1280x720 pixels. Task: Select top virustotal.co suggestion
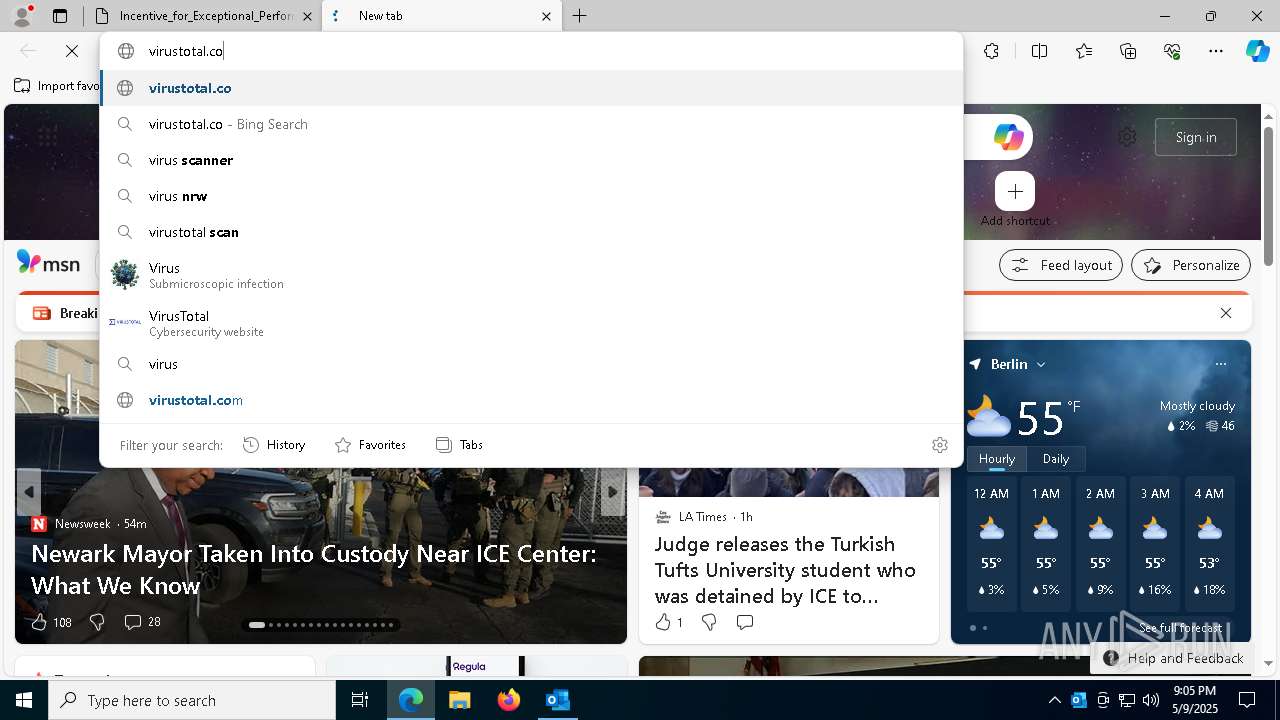coord(531,88)
